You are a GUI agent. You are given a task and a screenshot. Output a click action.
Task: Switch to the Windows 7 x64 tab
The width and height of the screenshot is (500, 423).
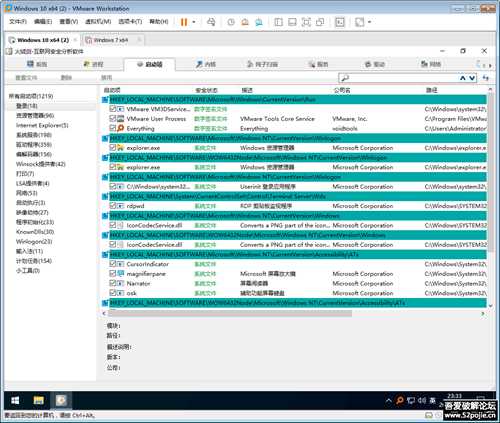(111, 40)
